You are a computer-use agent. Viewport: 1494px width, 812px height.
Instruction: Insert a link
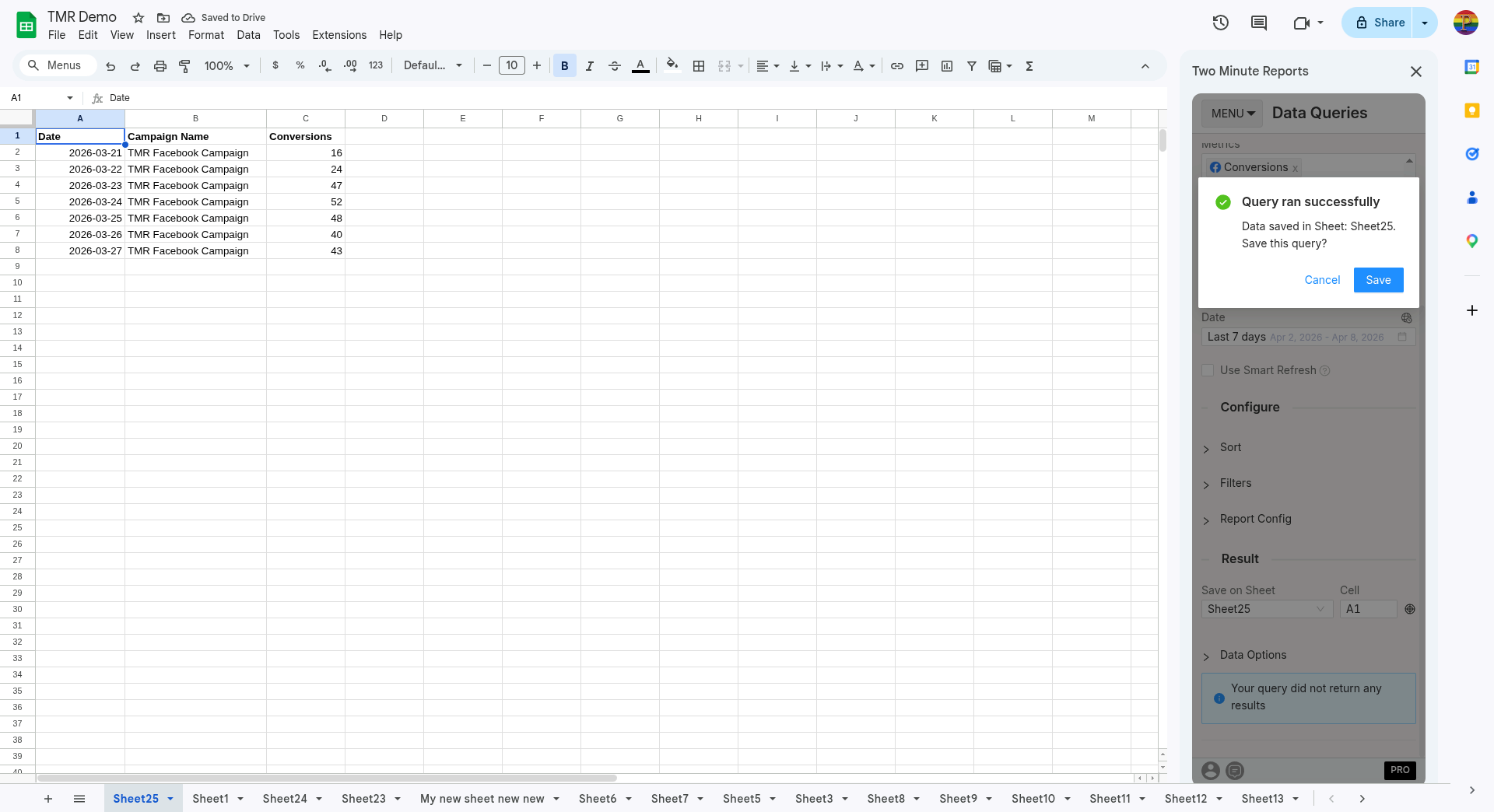[x=896, y=65]
